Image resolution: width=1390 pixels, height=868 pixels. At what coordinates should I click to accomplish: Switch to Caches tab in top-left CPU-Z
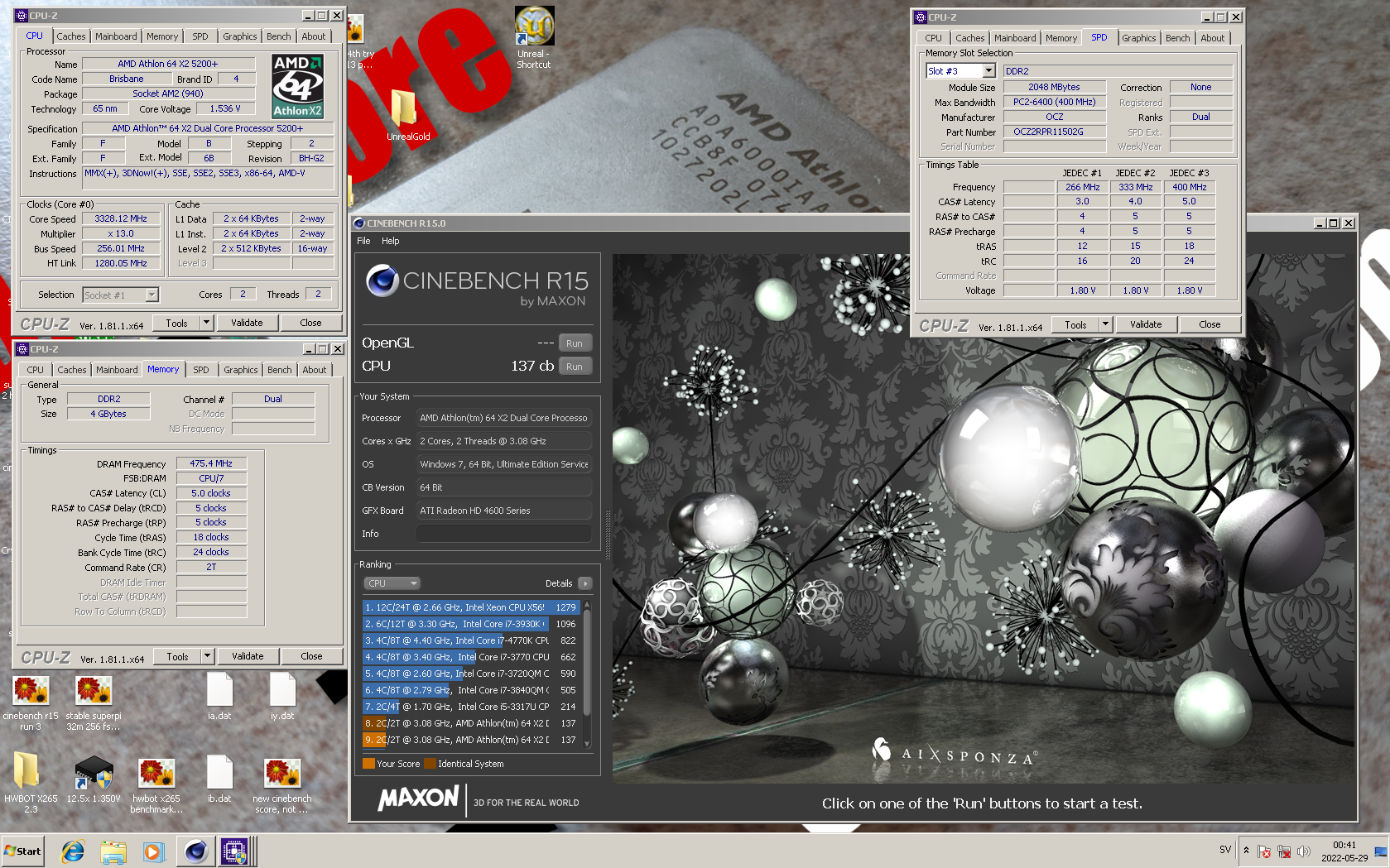71,36
